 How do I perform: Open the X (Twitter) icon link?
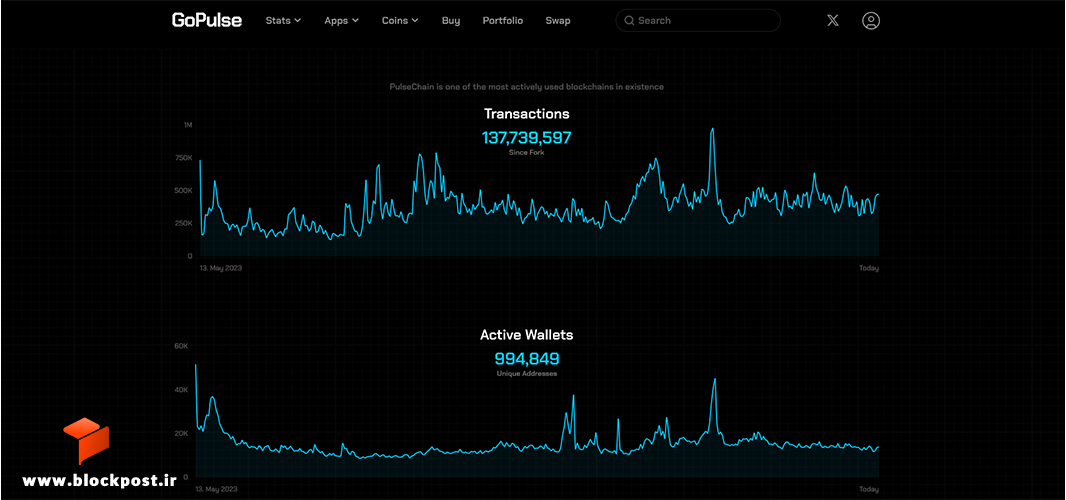(x=833, y=20)
